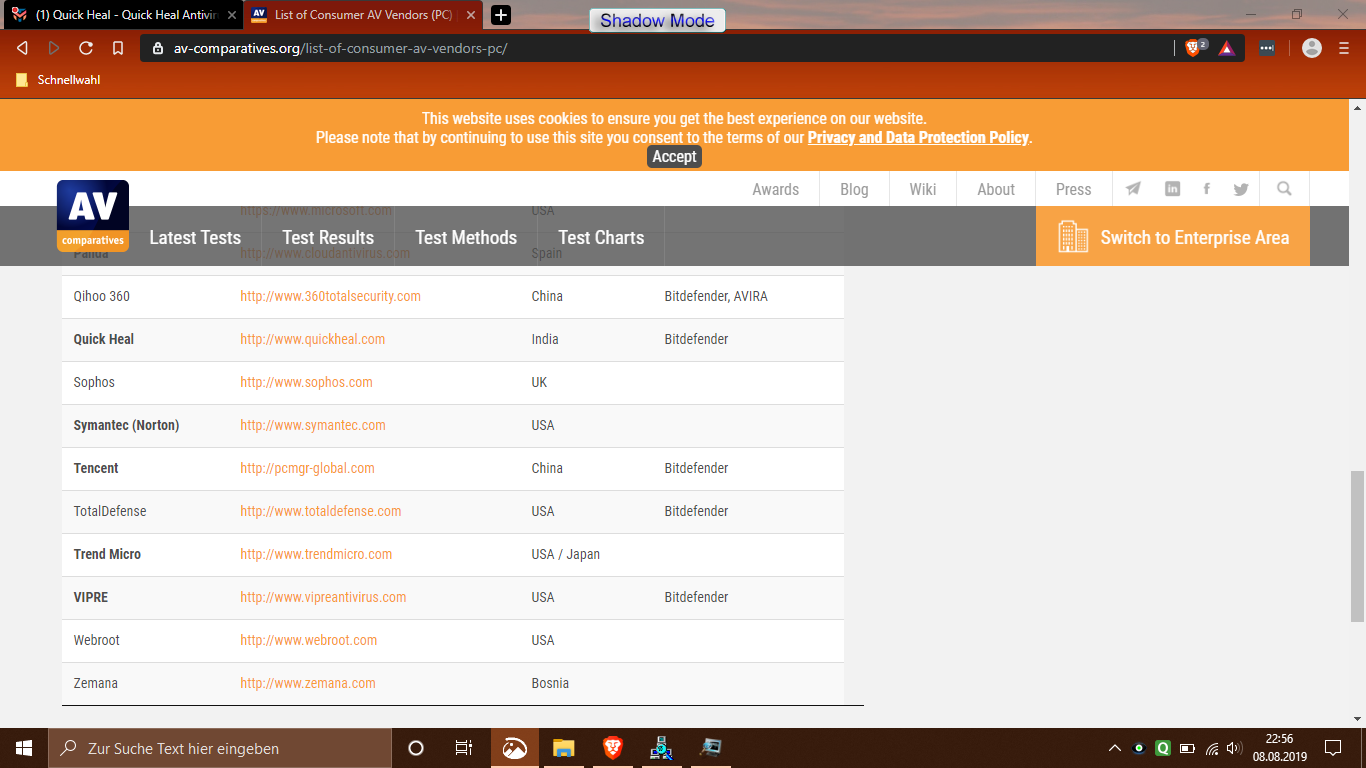The image size is (1366, 768).
Task: Open the 360totalsecurity.com link
Action: coord(330,296)
